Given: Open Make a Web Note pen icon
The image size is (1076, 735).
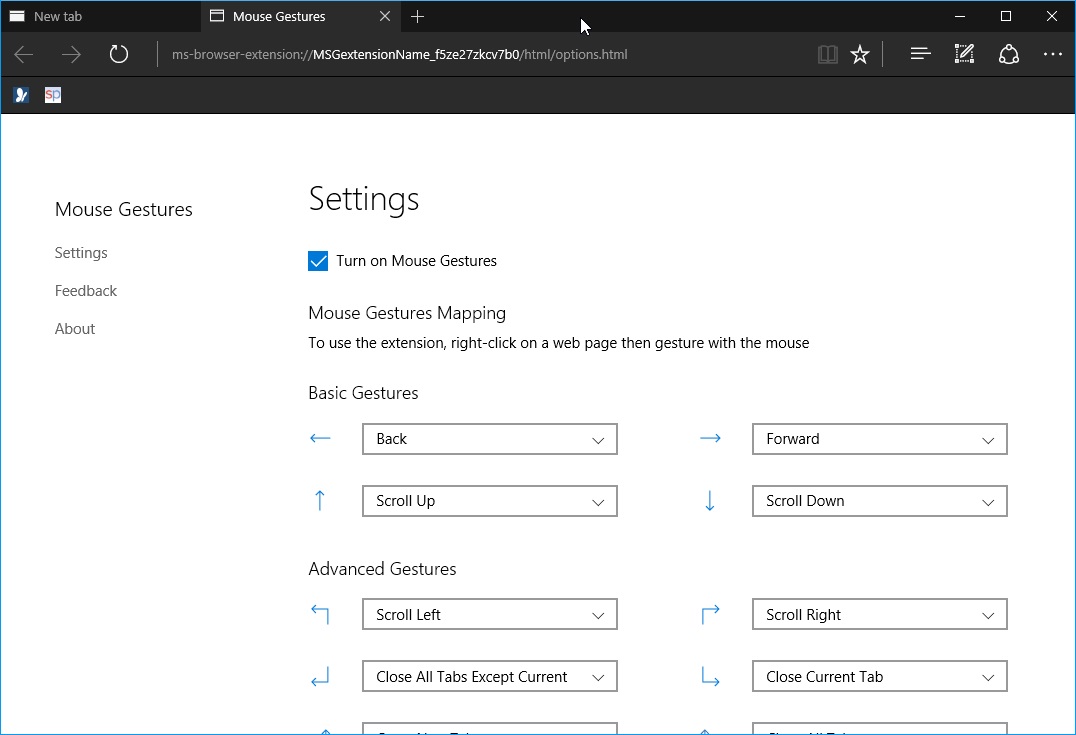Looking at the screenshot, I should pos(964,54).
